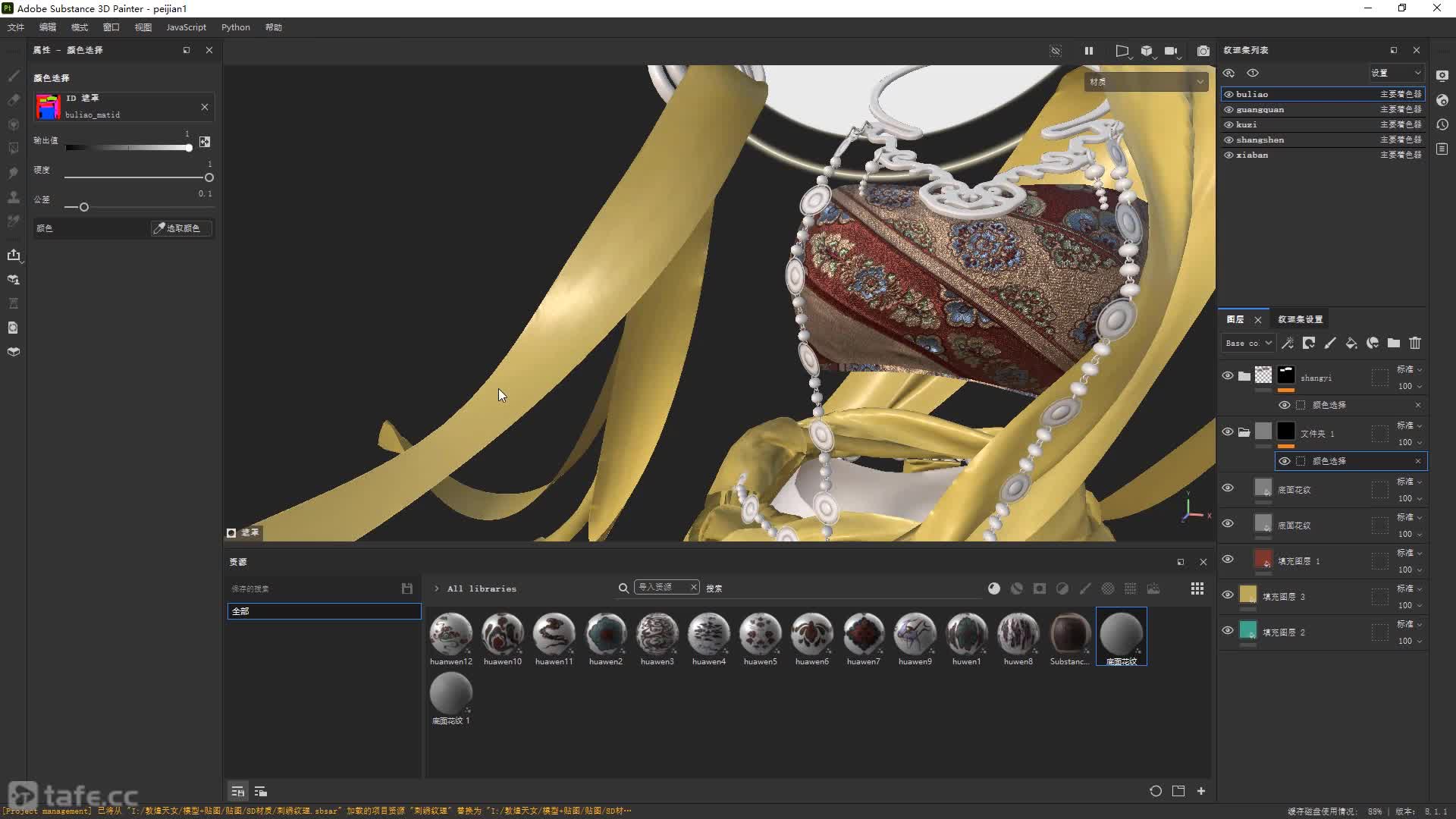Click the viewport screenshot camera icon
The image size is (1456, 819).
pyautogui.click(x=1203, y=51)
